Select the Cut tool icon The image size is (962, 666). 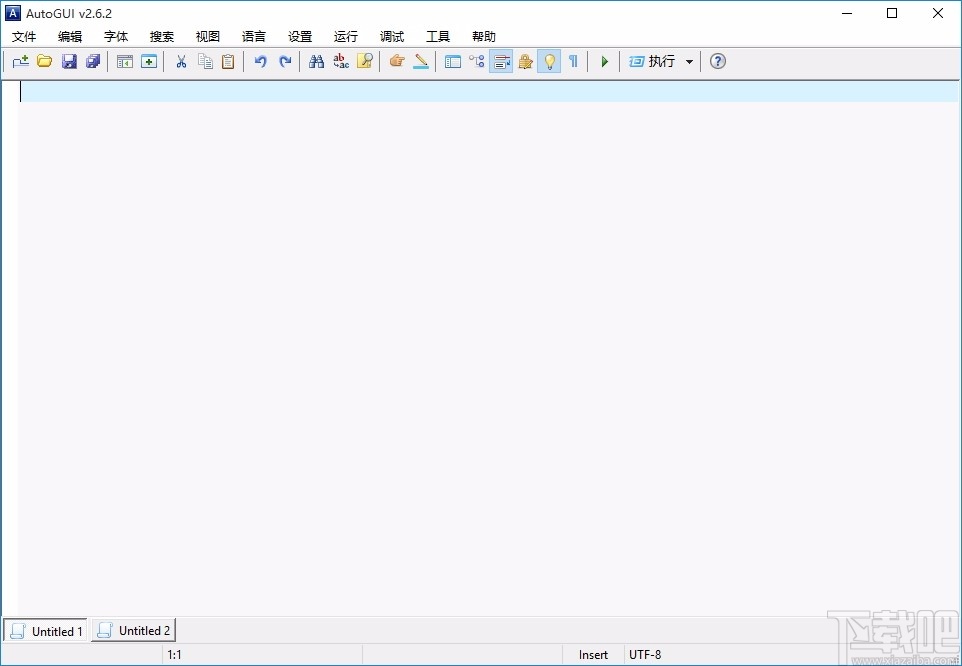pos(181,61)
